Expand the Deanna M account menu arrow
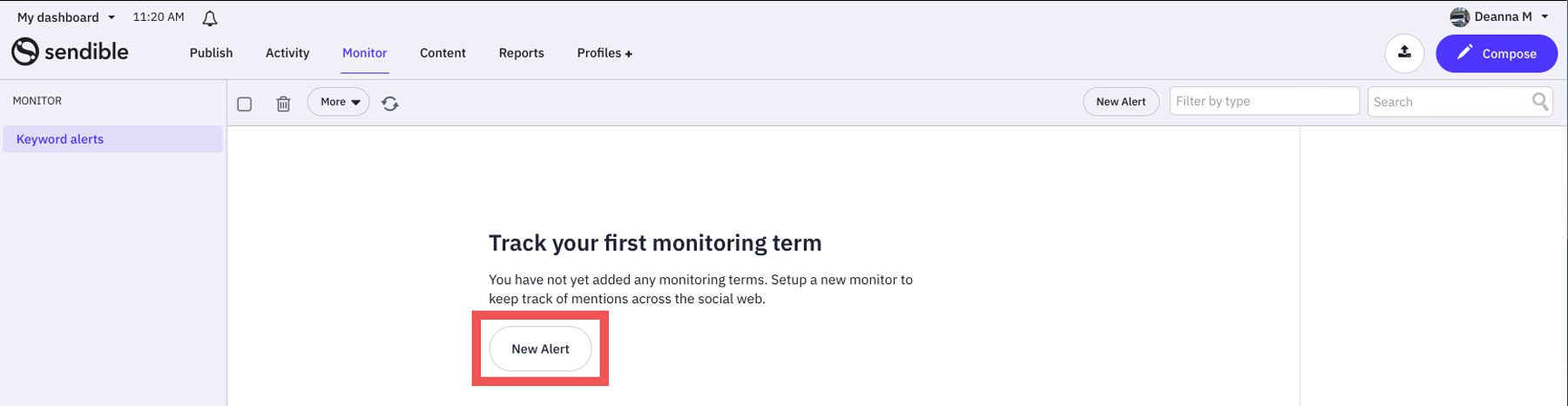1568x406 pixels. pos(1544,17)
